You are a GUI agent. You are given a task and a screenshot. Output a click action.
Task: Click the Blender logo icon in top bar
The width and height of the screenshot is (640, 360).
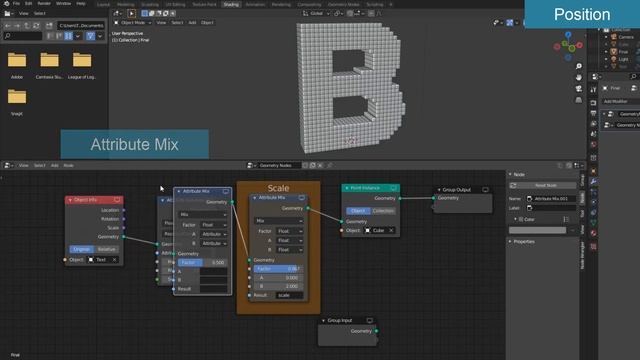[7, 3]
